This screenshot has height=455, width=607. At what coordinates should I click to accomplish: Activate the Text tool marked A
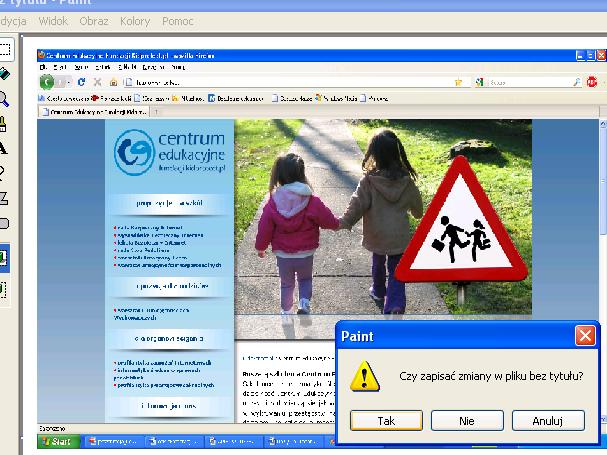[x=3, y=148]
